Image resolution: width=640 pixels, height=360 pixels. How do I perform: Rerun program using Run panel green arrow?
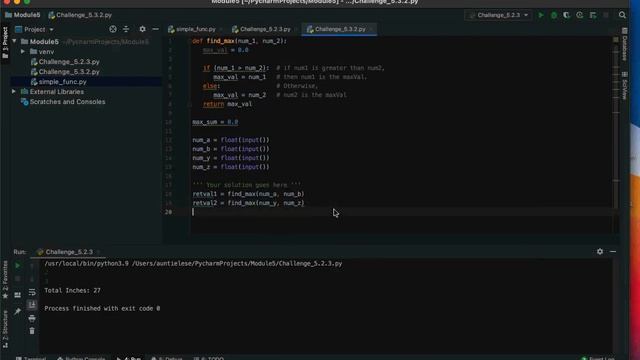point(18,265)
